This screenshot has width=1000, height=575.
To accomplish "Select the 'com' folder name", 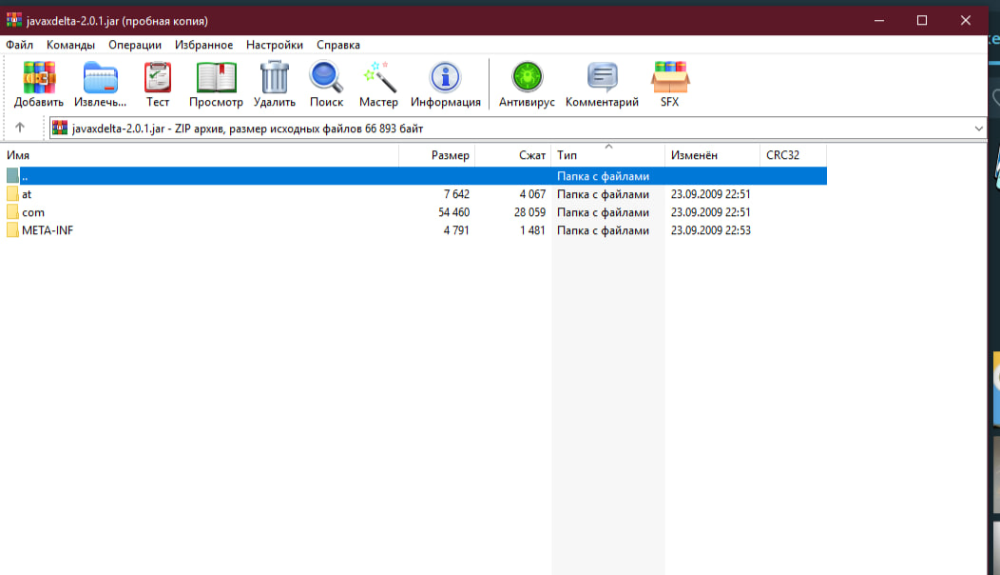I will [x=33, y=212].
